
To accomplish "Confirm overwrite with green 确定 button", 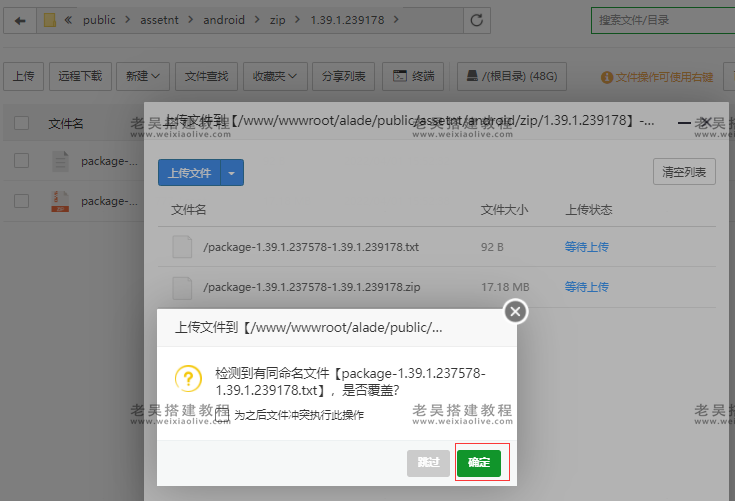I will pos(479,463).
